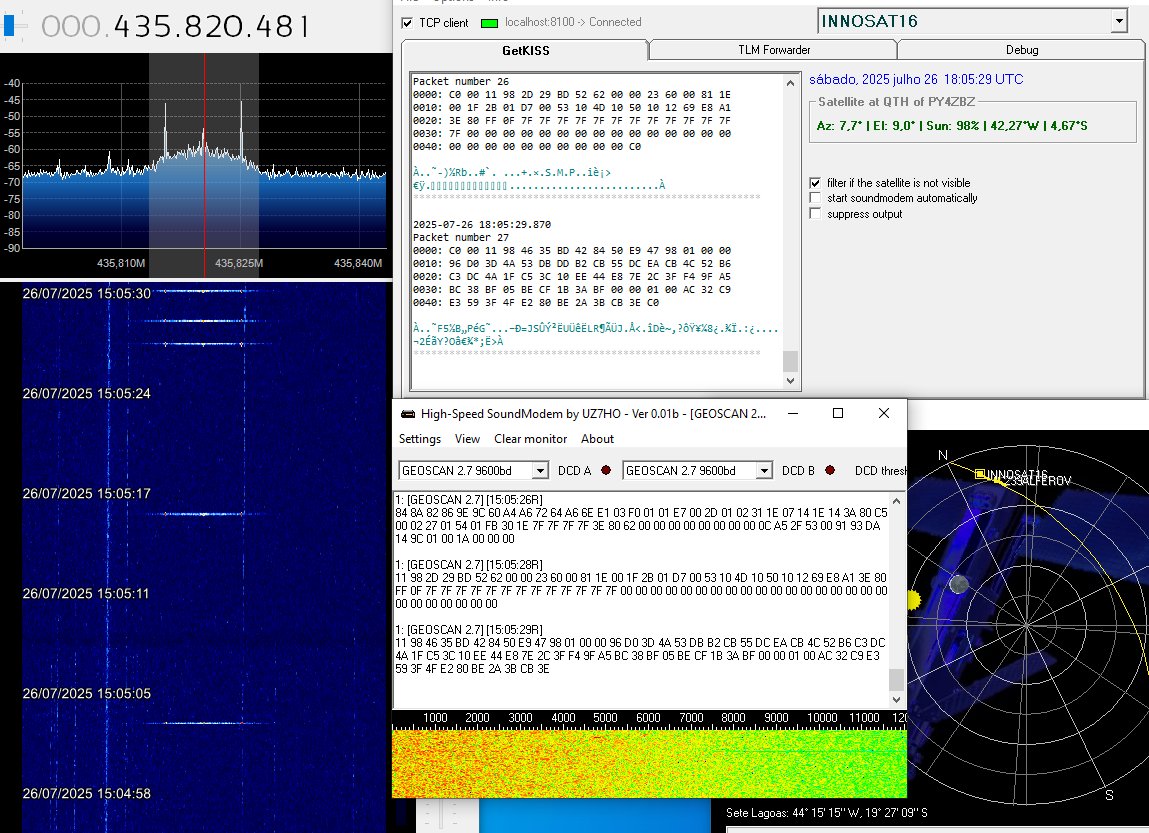Click the SDR frequency readout 435.820.481
The width and height of the screenshot is (1149, 833).
[x=176, y=26]
